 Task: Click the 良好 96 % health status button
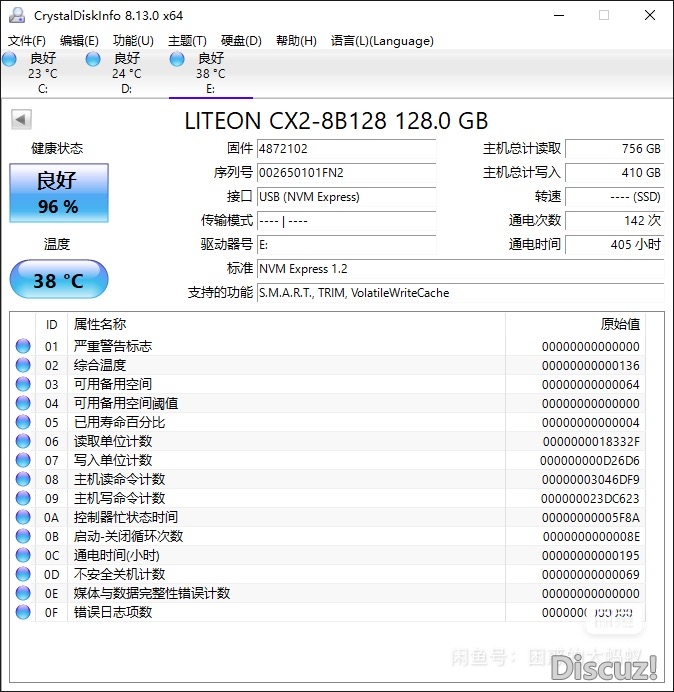click(x=58, y=194)
